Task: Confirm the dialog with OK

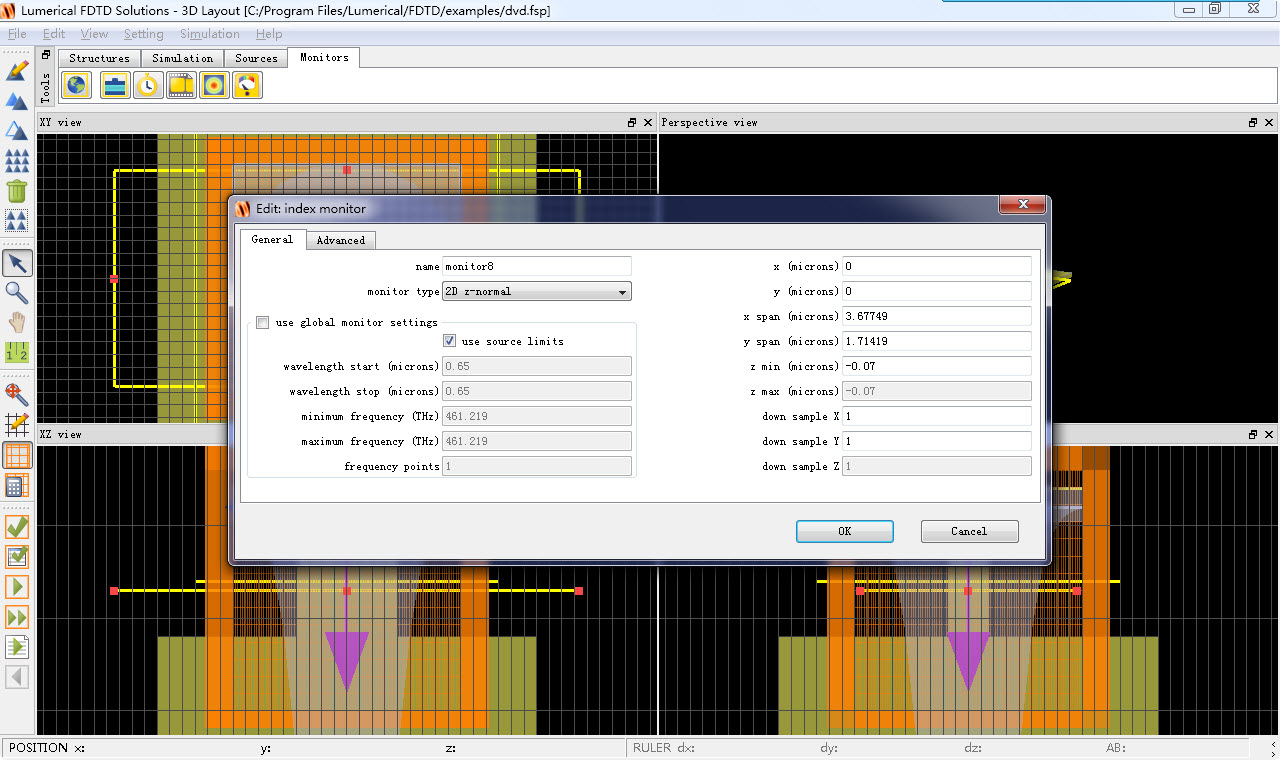Action: point(845,531)
